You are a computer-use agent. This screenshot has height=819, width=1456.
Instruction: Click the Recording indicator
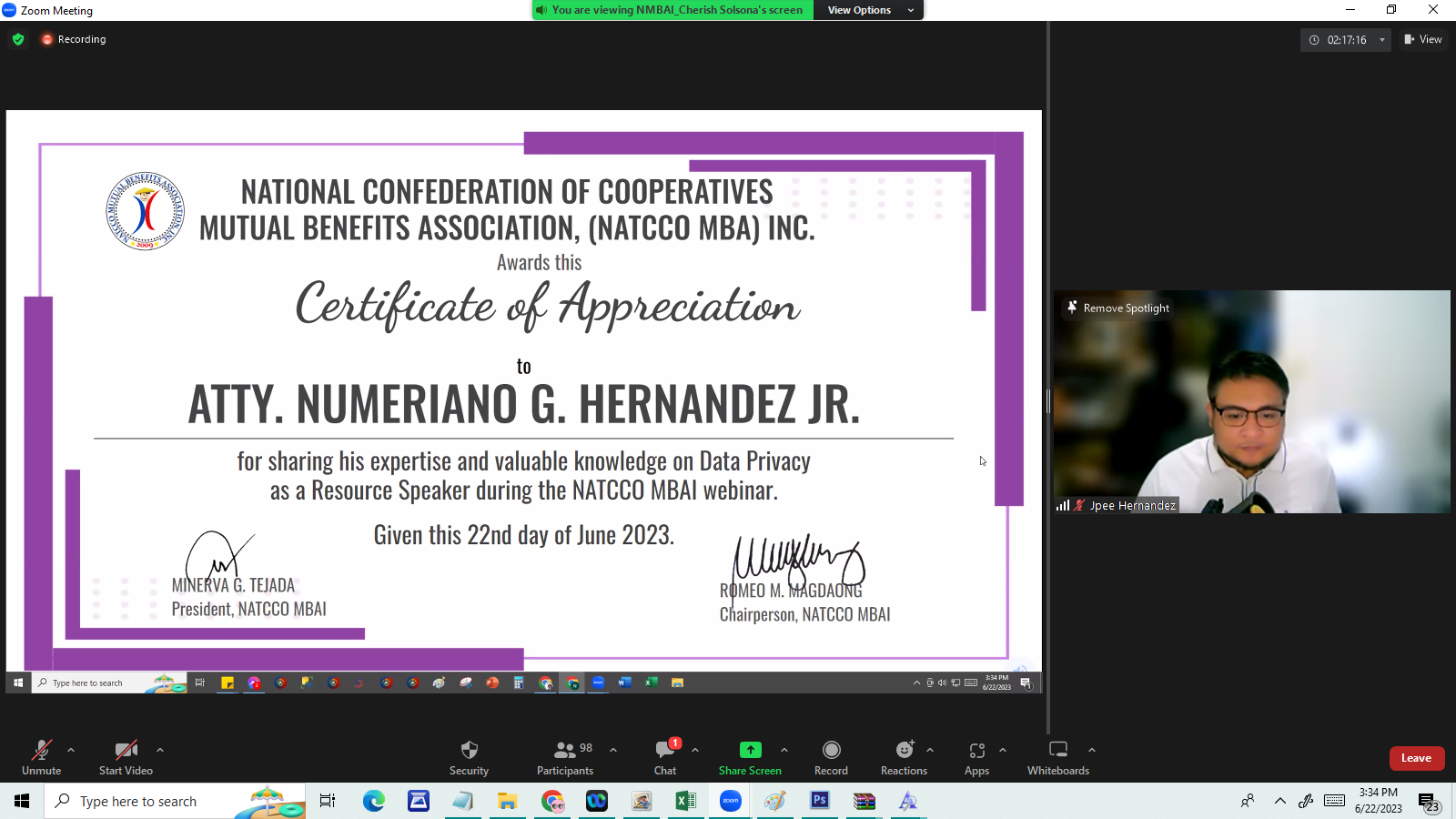[x=74, y=39]
